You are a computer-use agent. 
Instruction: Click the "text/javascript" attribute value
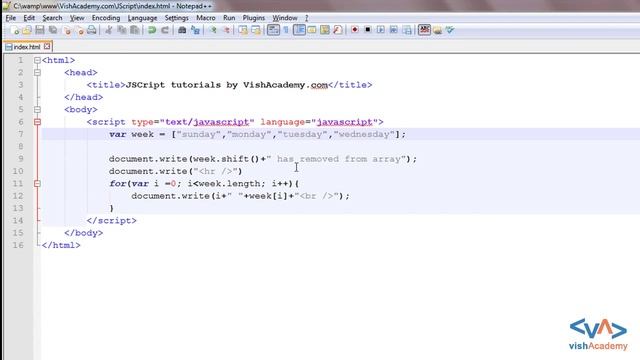207,122
